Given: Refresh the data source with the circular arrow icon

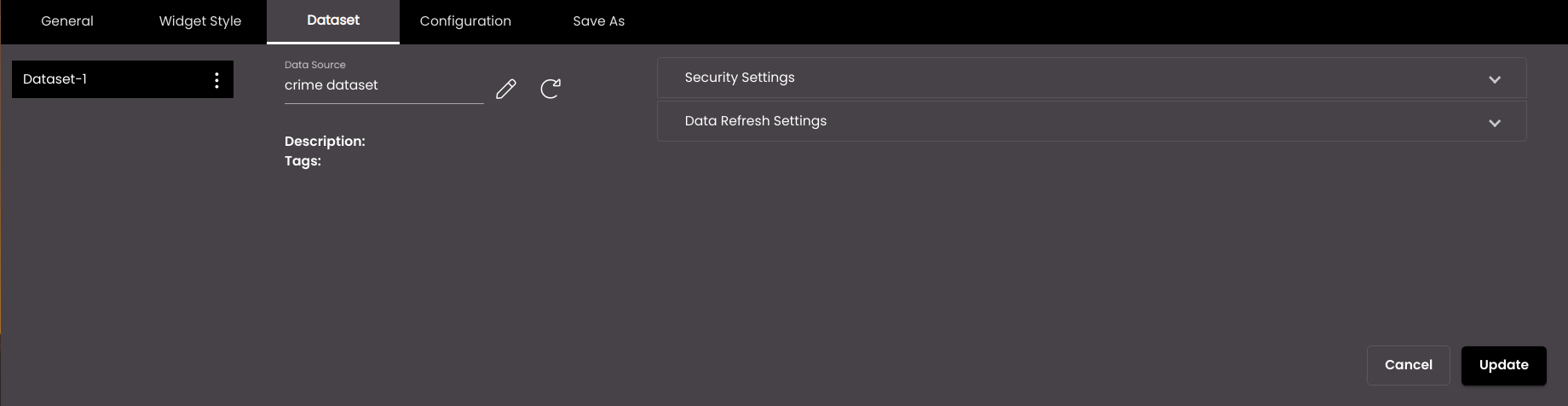Looking at the screenshot, I should pyautogui.click(x=551, y=89).
